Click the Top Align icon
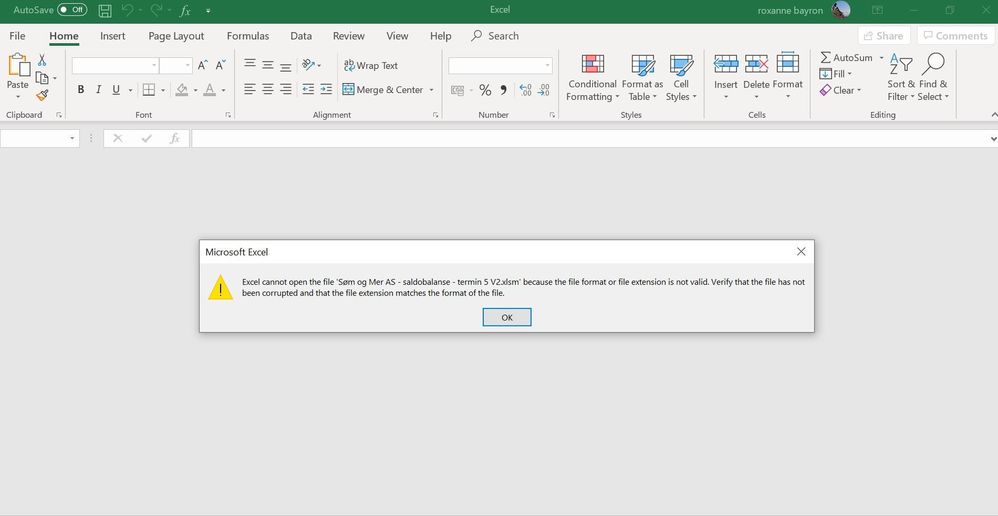The height and width of the screenshot is (516, 998). point(250,65)
